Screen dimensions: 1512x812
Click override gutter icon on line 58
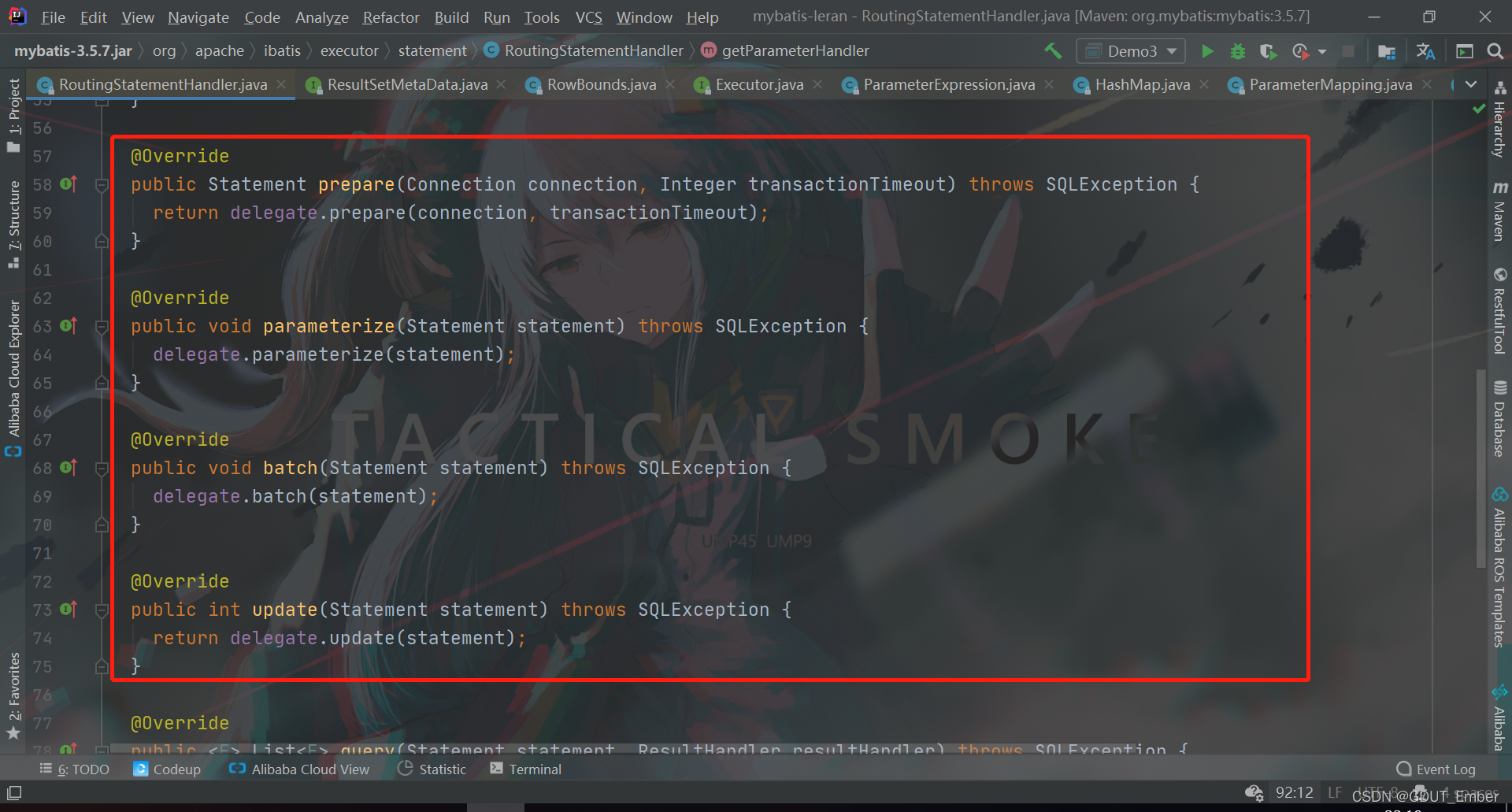coord(69,184)
